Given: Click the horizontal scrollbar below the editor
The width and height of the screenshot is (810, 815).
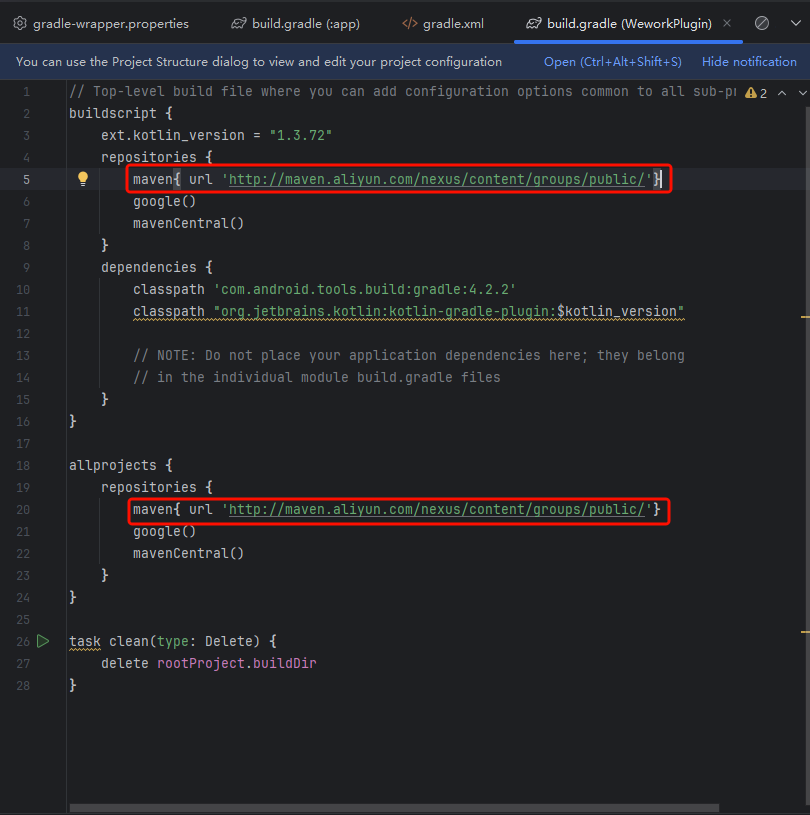Looking at the screenshot, I should [x=394, y=807].
